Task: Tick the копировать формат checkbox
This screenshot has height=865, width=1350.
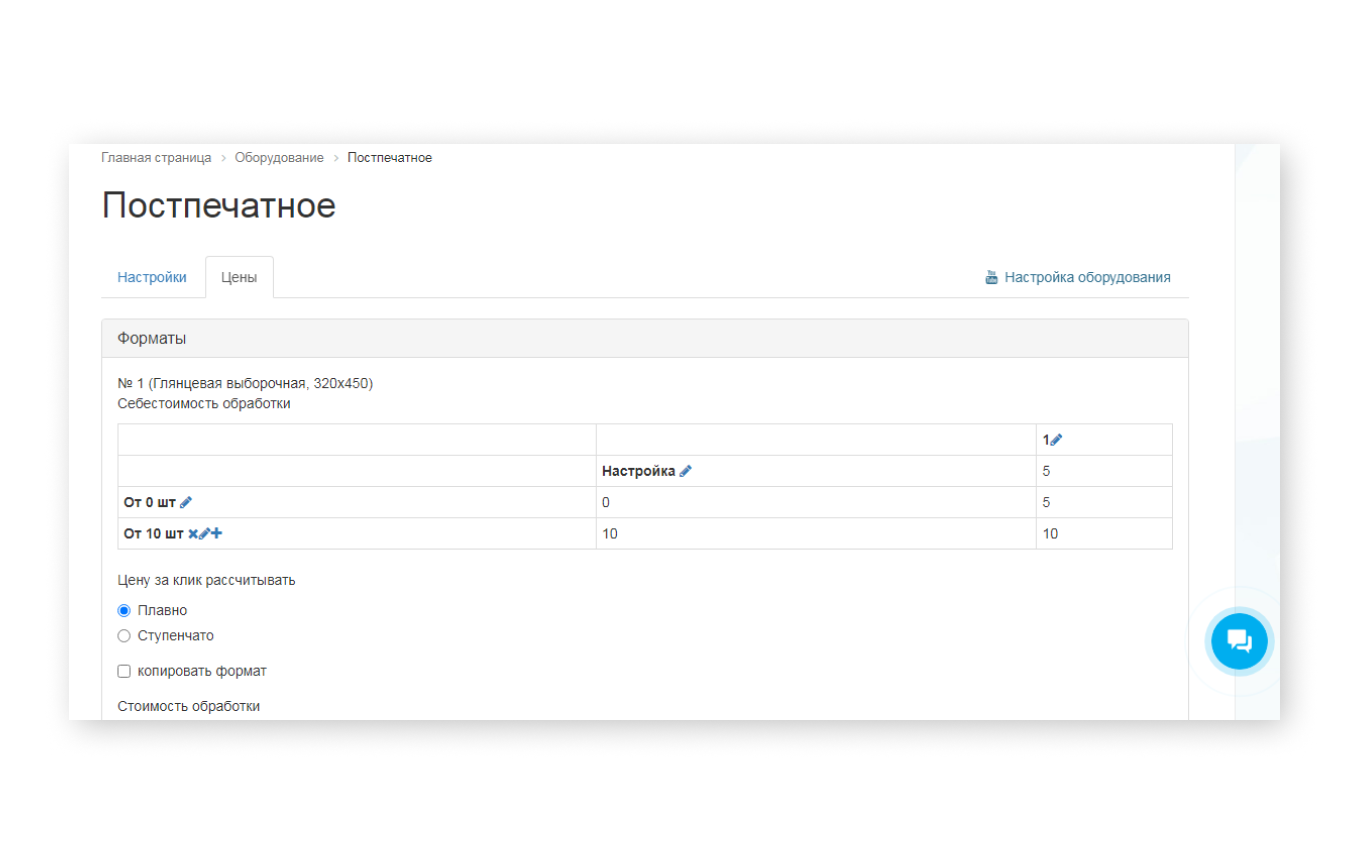Action: 124,671
